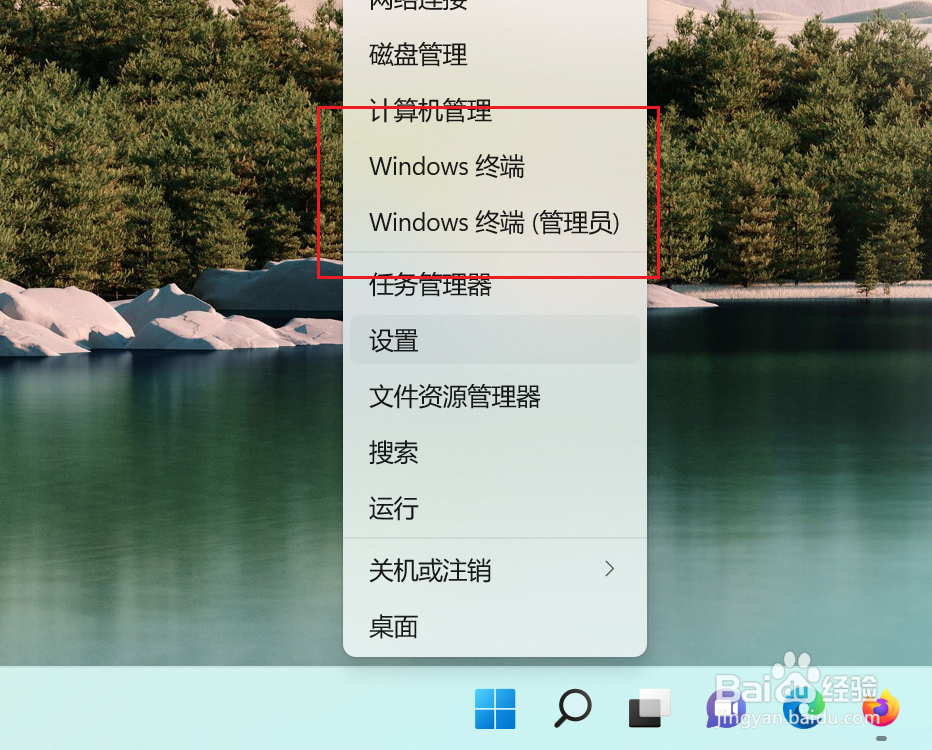The height and width of the screenshot is (750, 932).
Task: Open the Start menu via taskbar icon
Action: click(x=495, y=708)
